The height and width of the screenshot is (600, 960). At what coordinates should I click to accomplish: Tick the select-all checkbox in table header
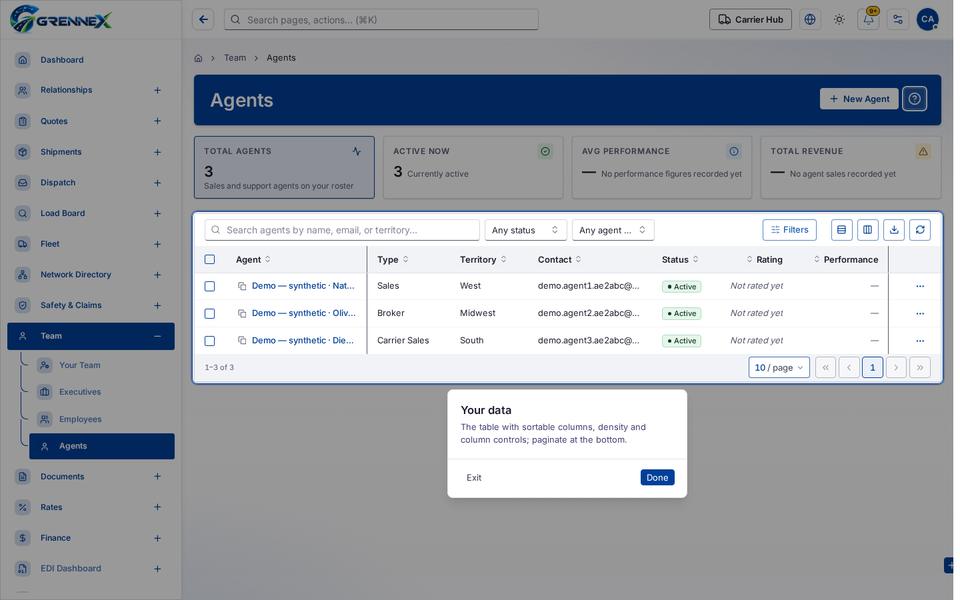click(x=209, y=259)
